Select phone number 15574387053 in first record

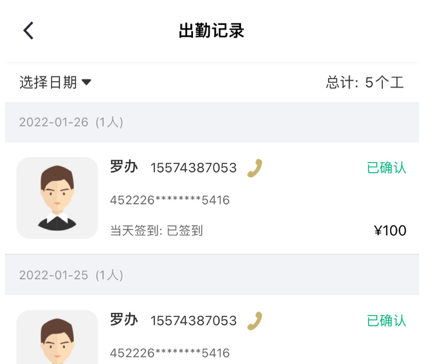click(x=194, y=168)
